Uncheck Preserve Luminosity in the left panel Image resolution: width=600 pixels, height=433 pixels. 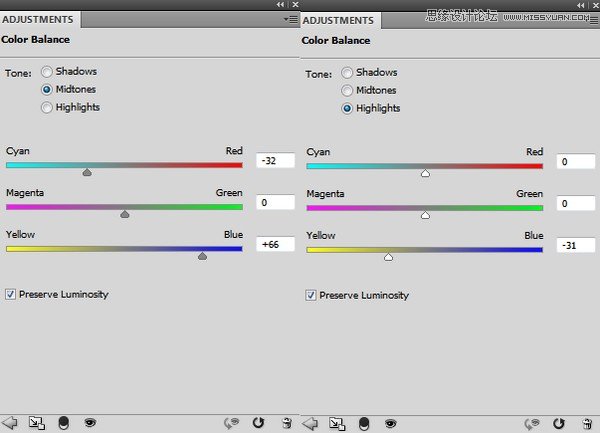pos(12,295)
